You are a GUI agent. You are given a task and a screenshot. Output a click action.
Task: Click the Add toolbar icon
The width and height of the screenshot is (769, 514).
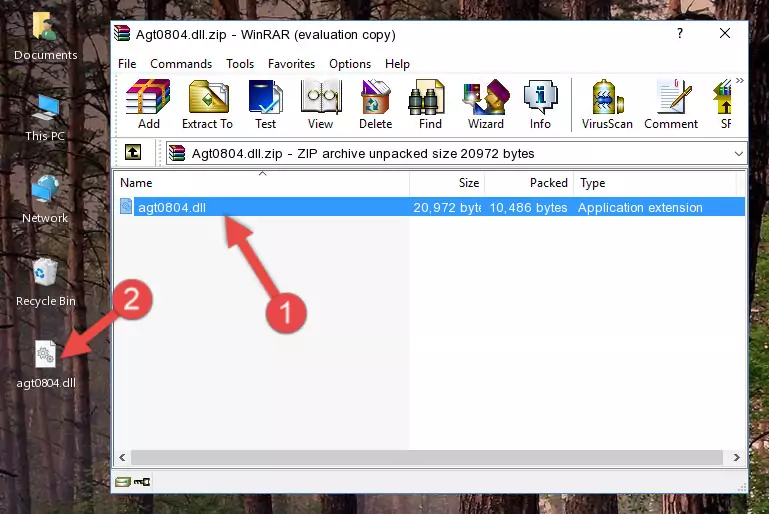point(148,104)
